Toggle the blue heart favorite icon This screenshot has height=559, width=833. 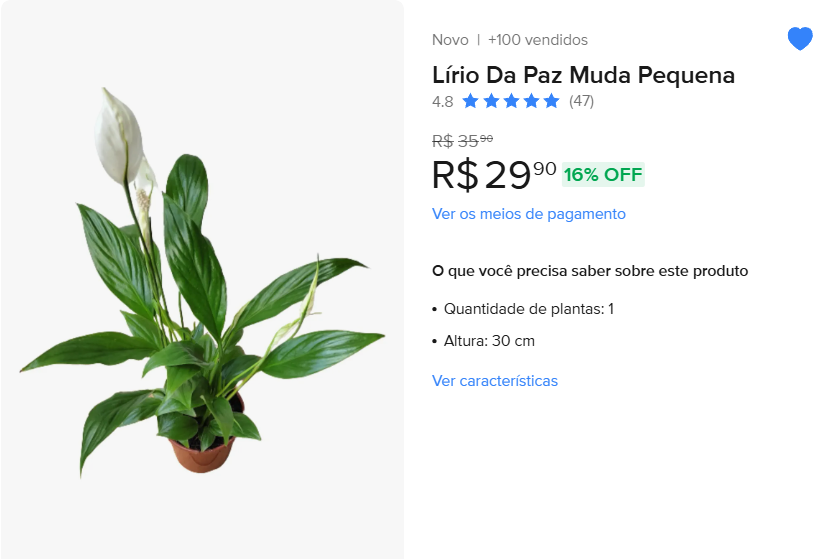pos(800,39)
